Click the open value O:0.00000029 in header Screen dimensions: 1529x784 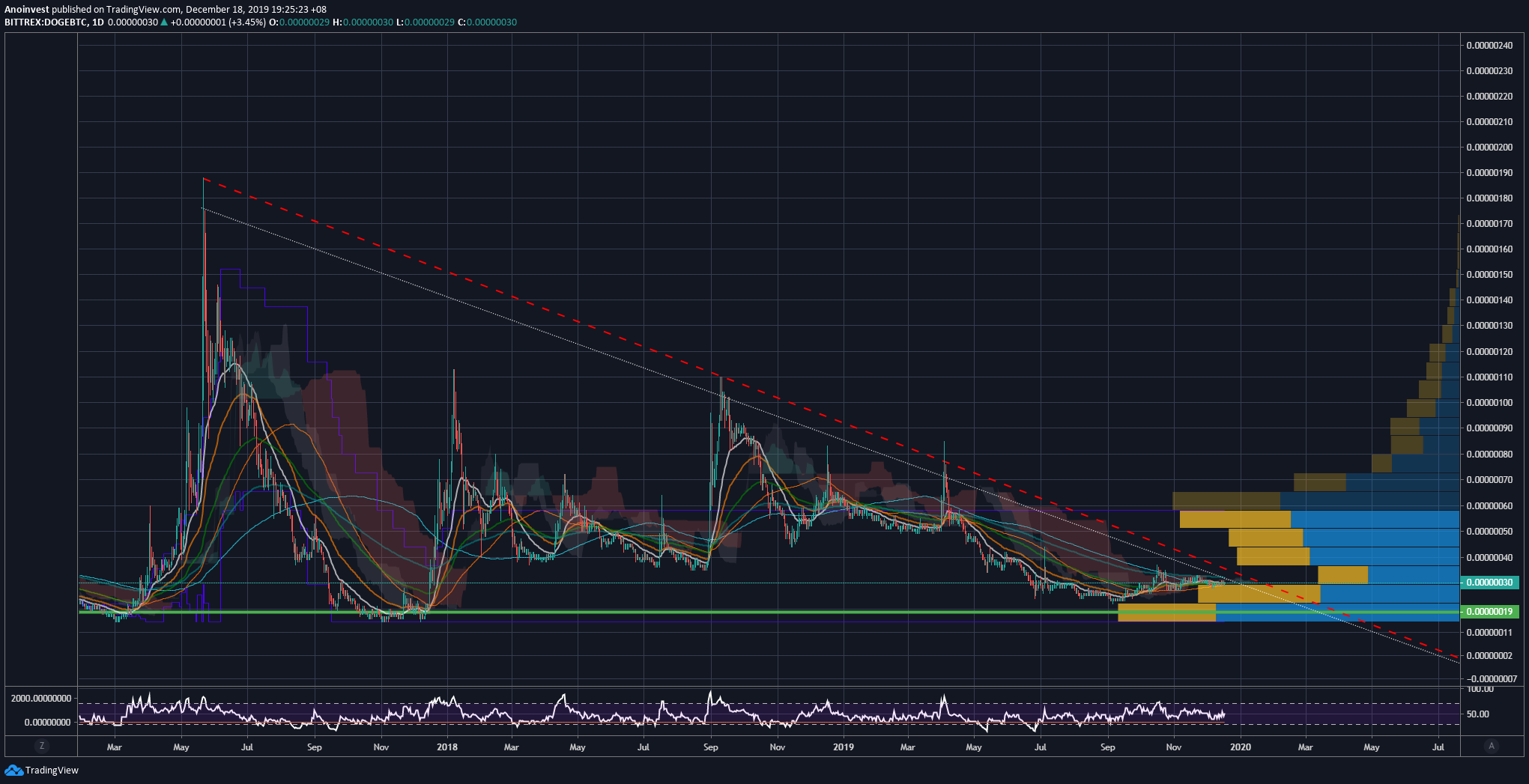pyautogui.click(x=300, y=22)
